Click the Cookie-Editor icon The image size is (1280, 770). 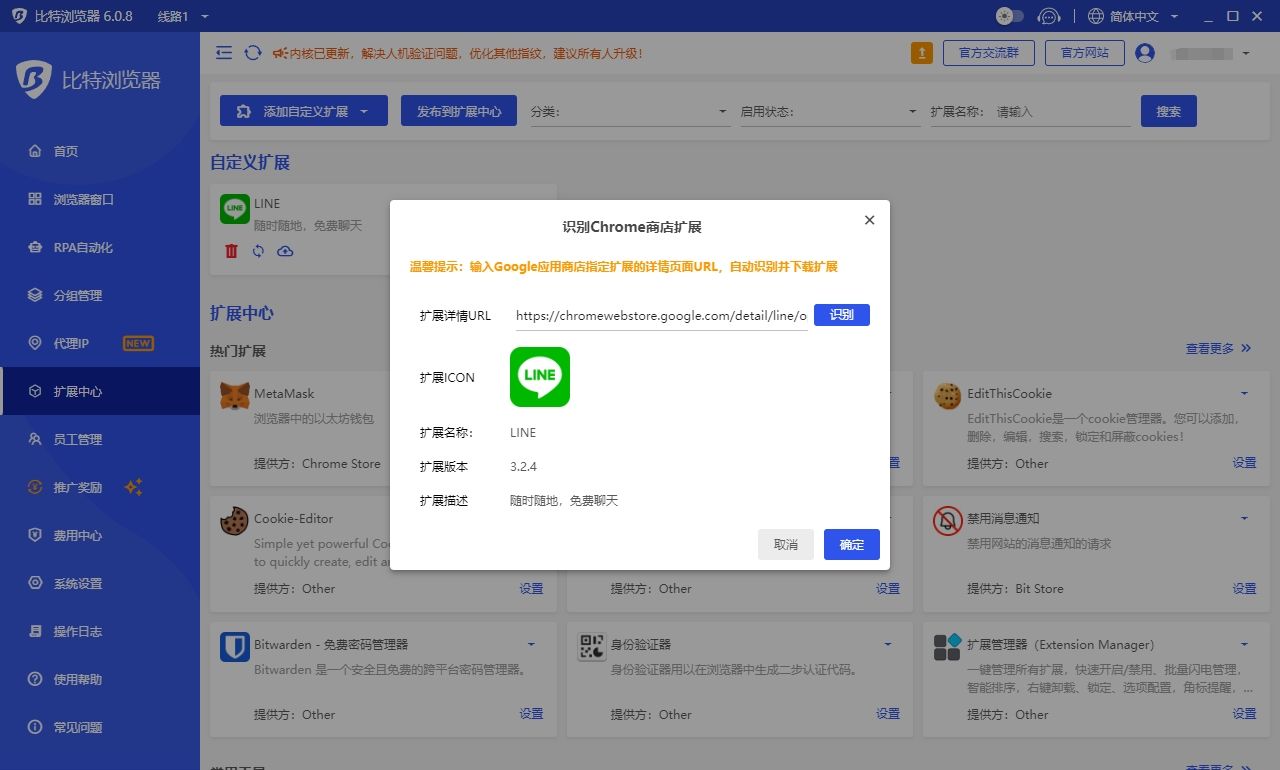click(x=235, y=521)
